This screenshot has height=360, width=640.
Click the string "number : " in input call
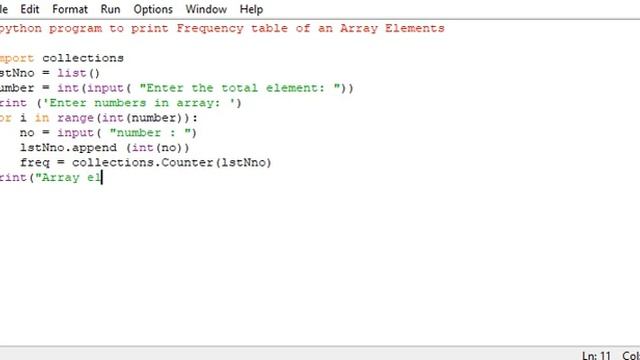pos(150,133)
